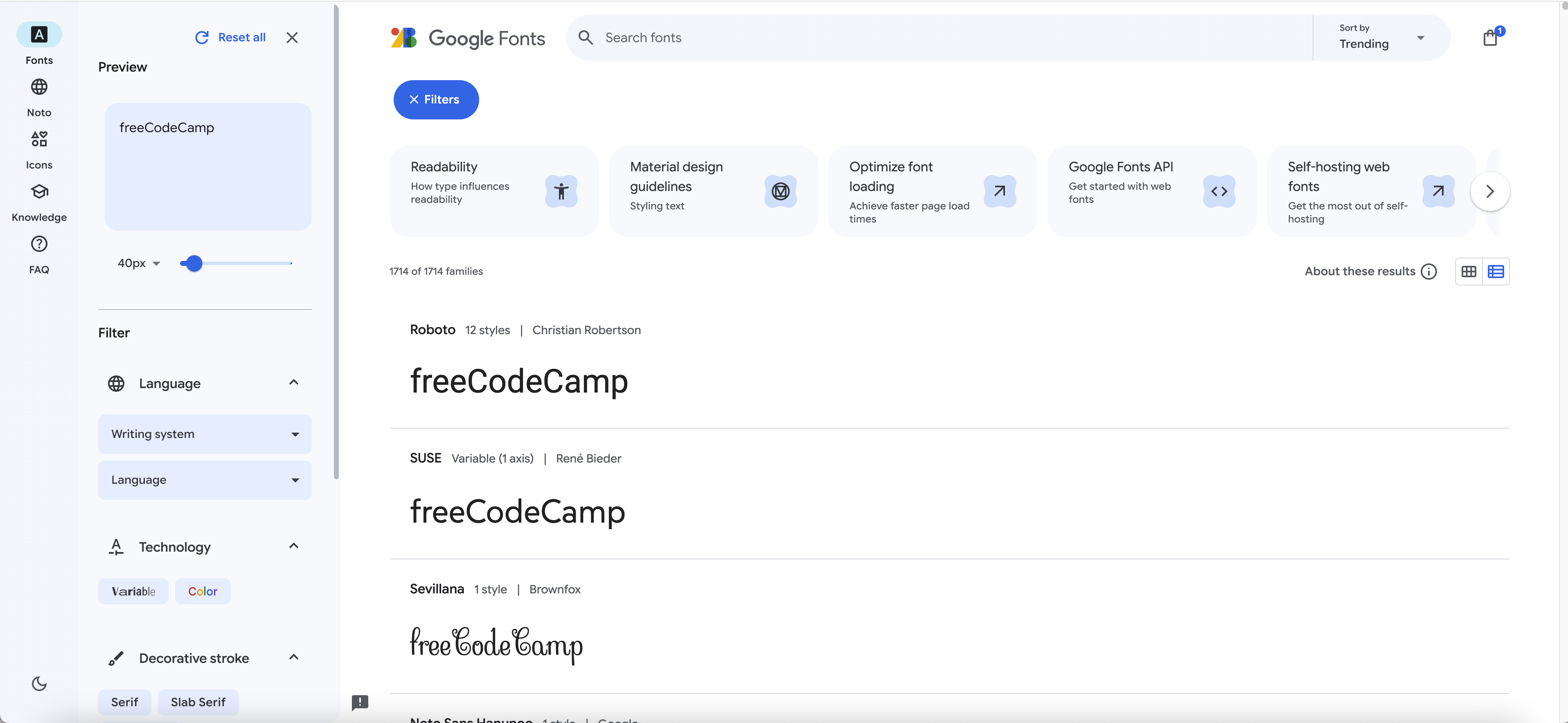
Task: Click the Knowledge label in navigation
Action: click(x=39, y=217)
